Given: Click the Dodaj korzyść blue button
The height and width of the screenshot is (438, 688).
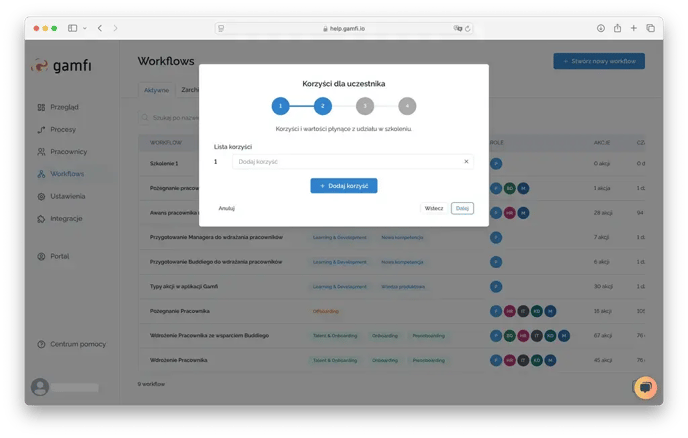Looking at the screenshot, I should 343,186.
